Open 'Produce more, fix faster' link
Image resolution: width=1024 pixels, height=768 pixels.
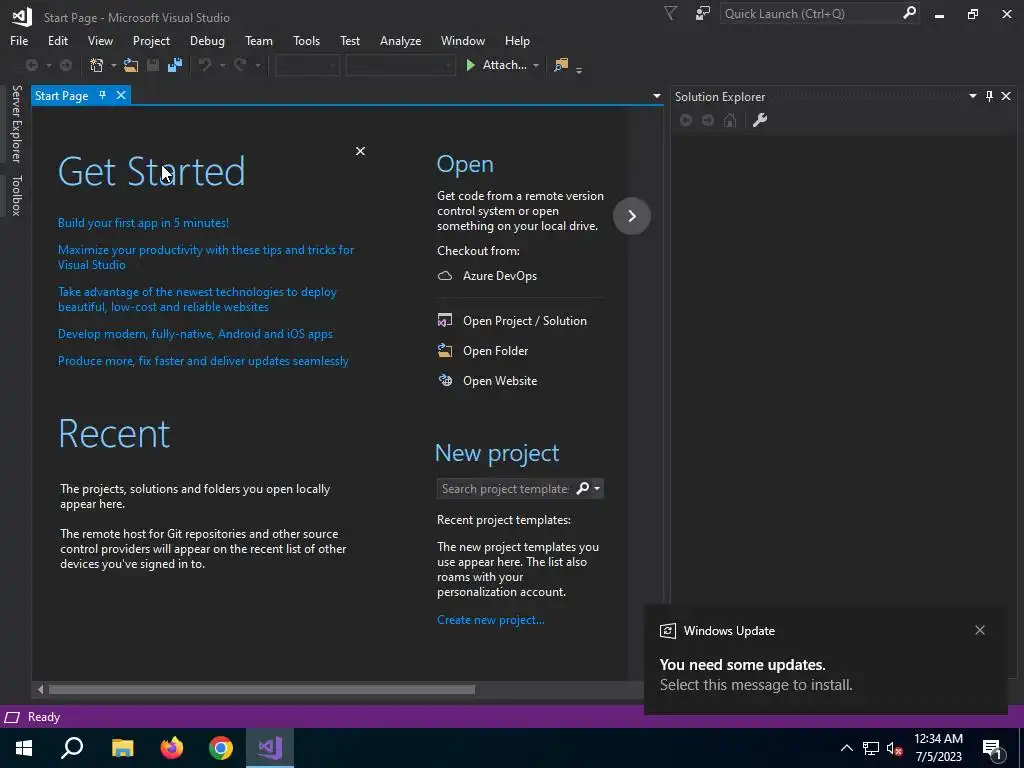[x=203, y=360]
